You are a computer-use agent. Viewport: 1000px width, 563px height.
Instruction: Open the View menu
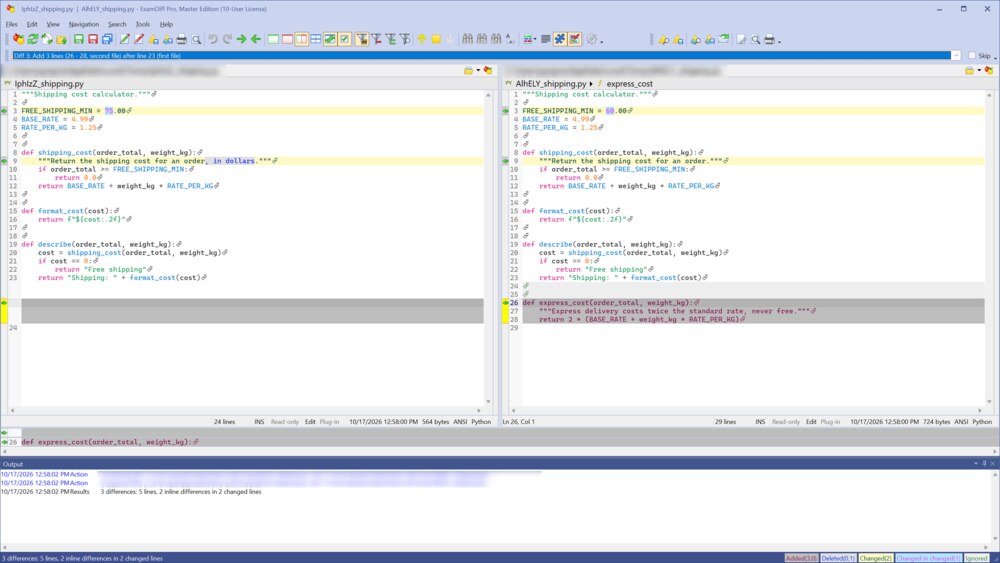53,24
